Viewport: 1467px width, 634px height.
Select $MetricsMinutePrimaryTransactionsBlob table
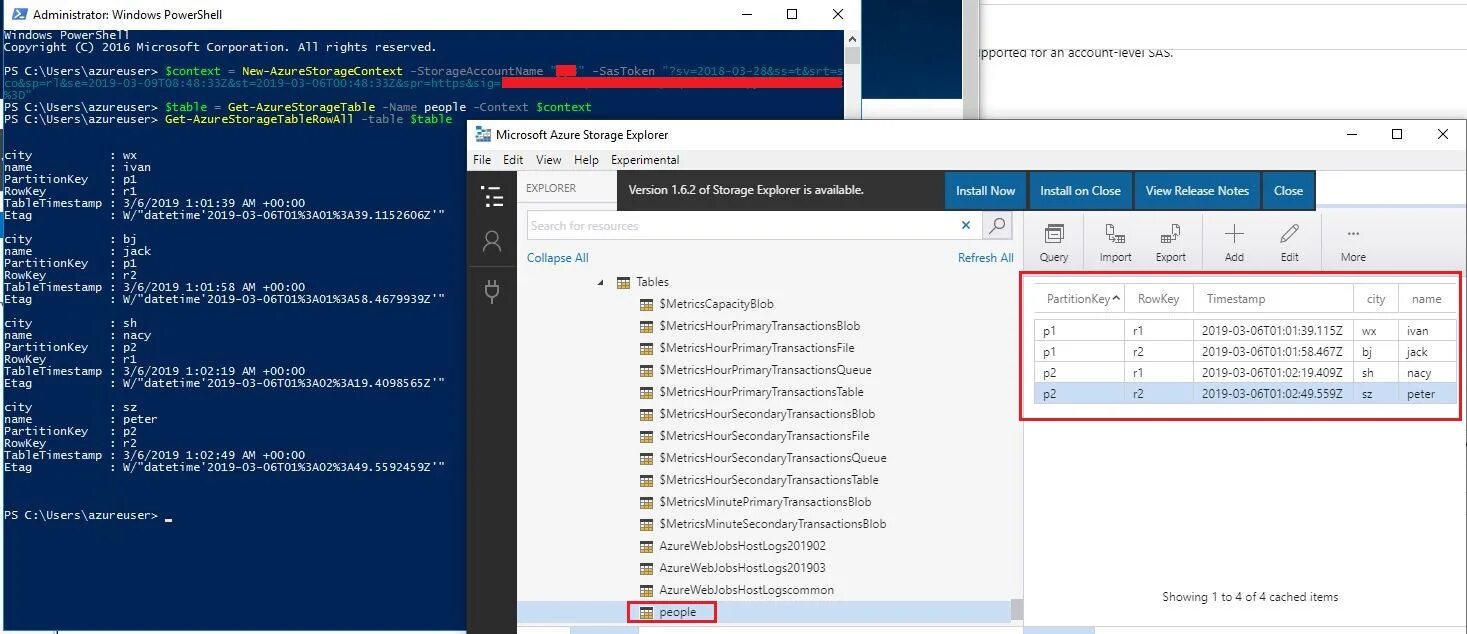765,502
